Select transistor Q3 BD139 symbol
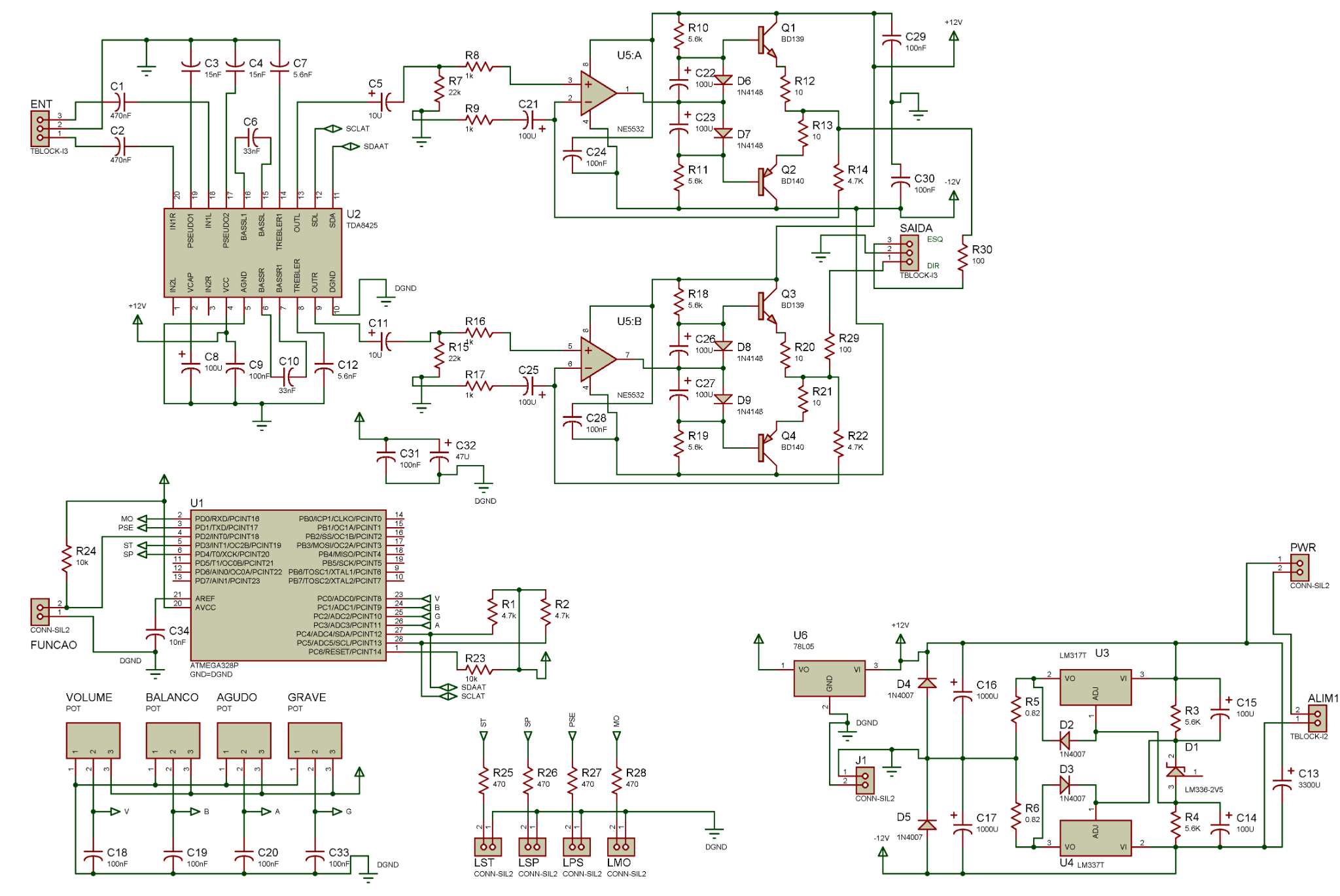The height and width of the screenshot is (896, 1340). [x=767, y=306]
